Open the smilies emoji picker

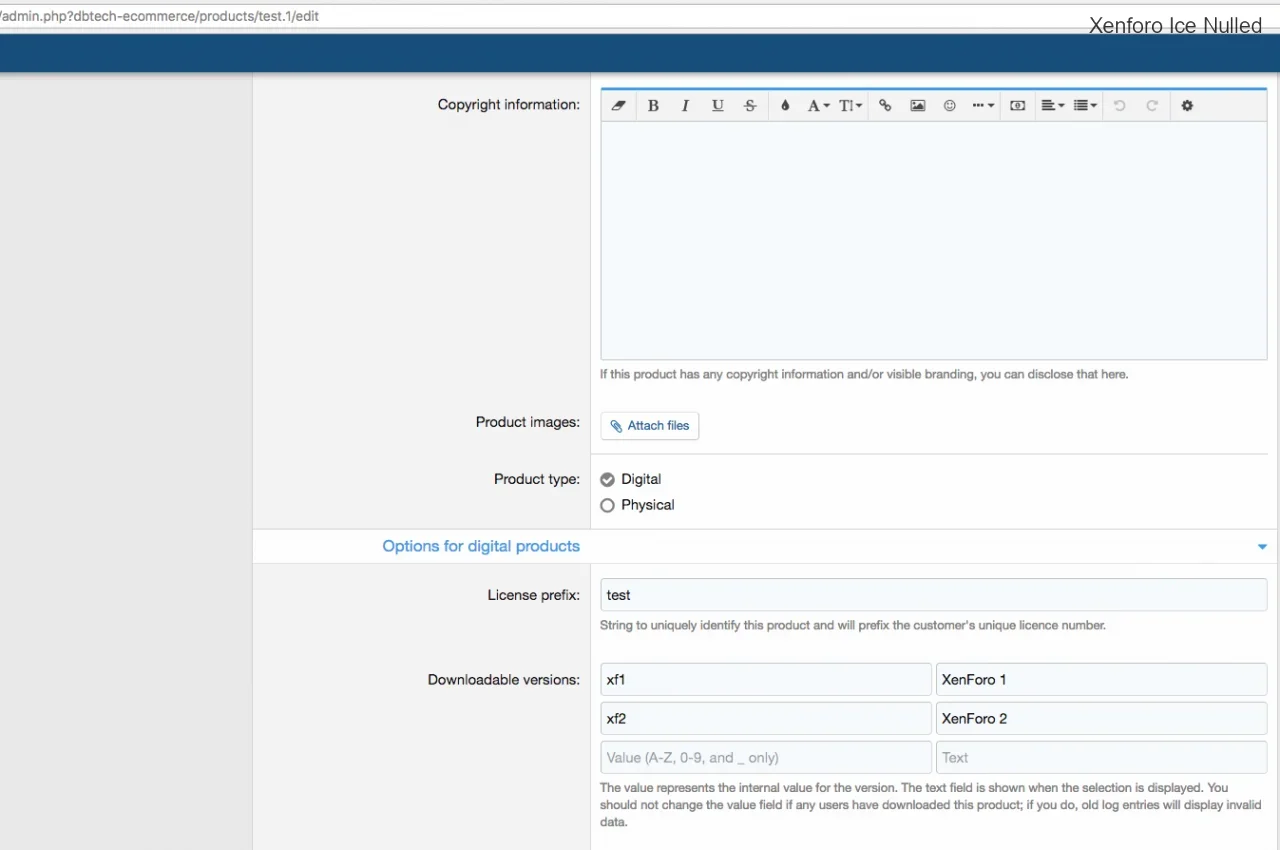[x=950, y=106]
